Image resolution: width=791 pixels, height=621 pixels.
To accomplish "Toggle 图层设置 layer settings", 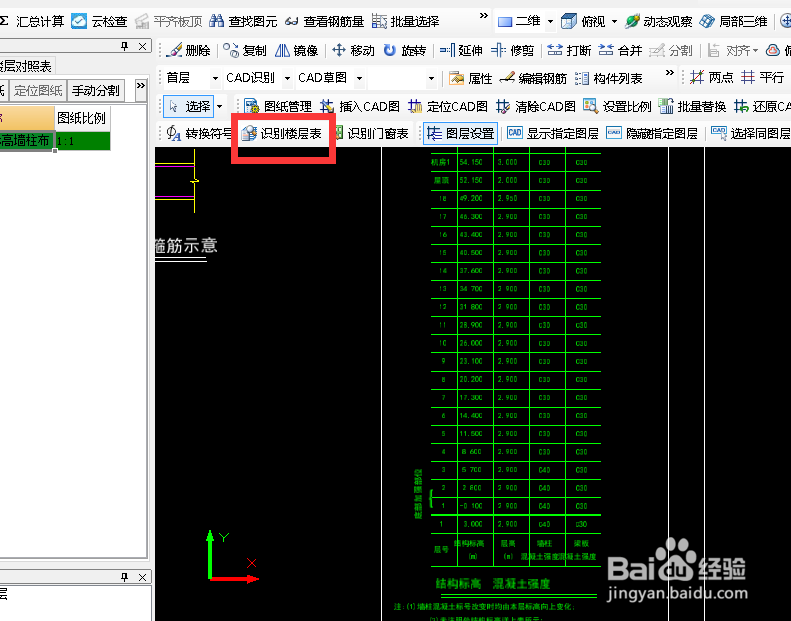I will coord(461,134).
